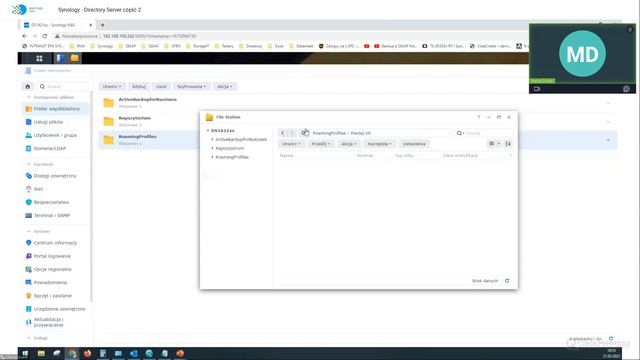Expand RoamingProfiles in File Station tree
This screenshot has height=360, width=640.
pyautogui.click(x=212, y=157)
